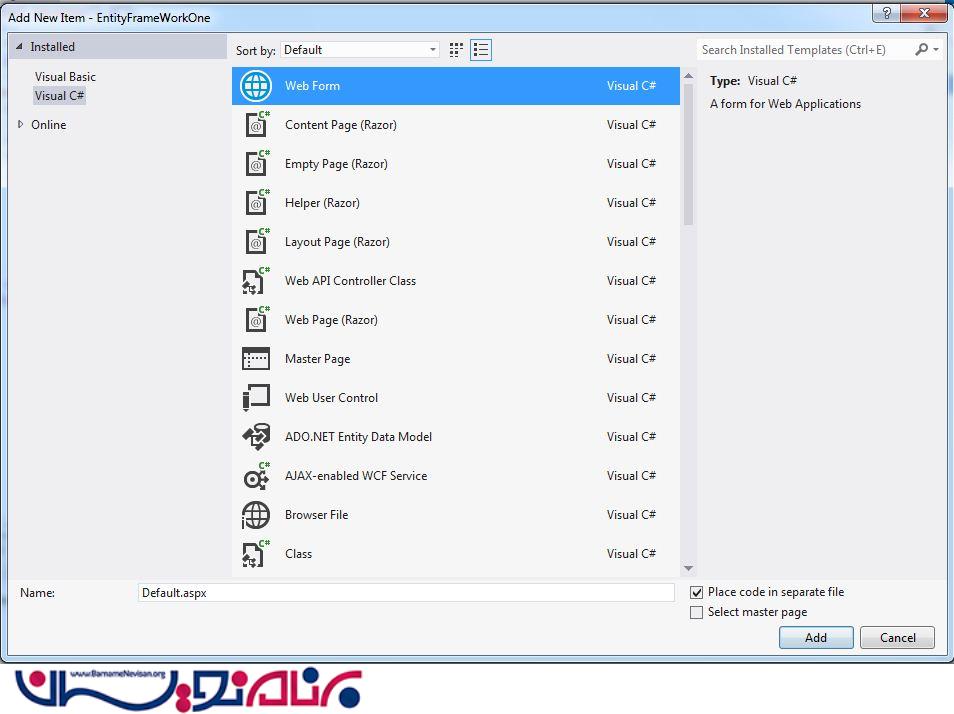This screenshot has width=954, height=714.
Task: Click Visual C# label in Master Page row
Action: click(x=631, y=359)
